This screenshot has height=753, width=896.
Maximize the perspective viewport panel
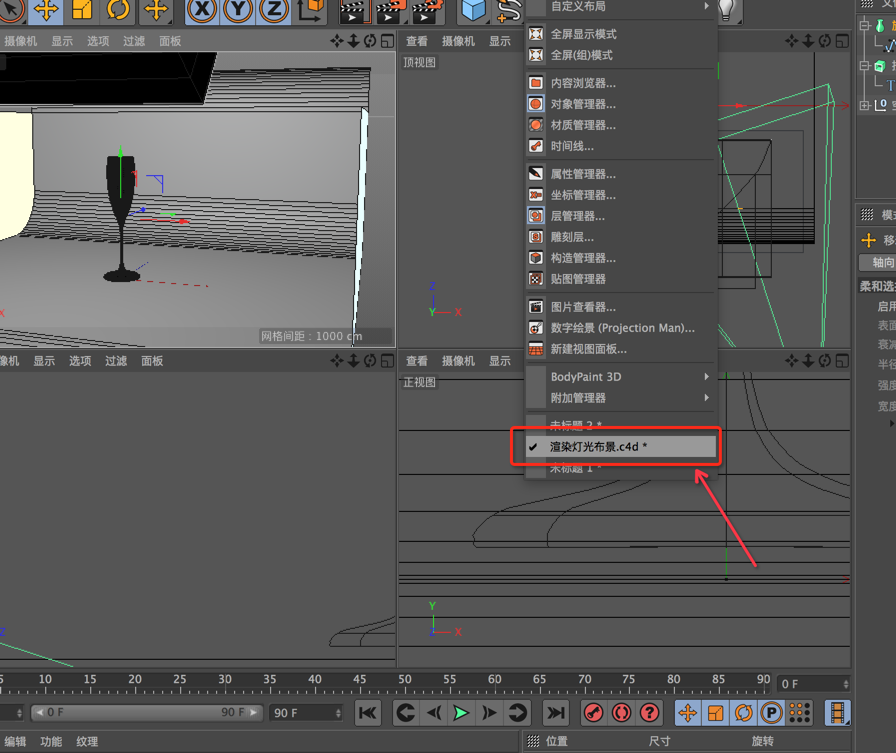click(x=387, y=41)
